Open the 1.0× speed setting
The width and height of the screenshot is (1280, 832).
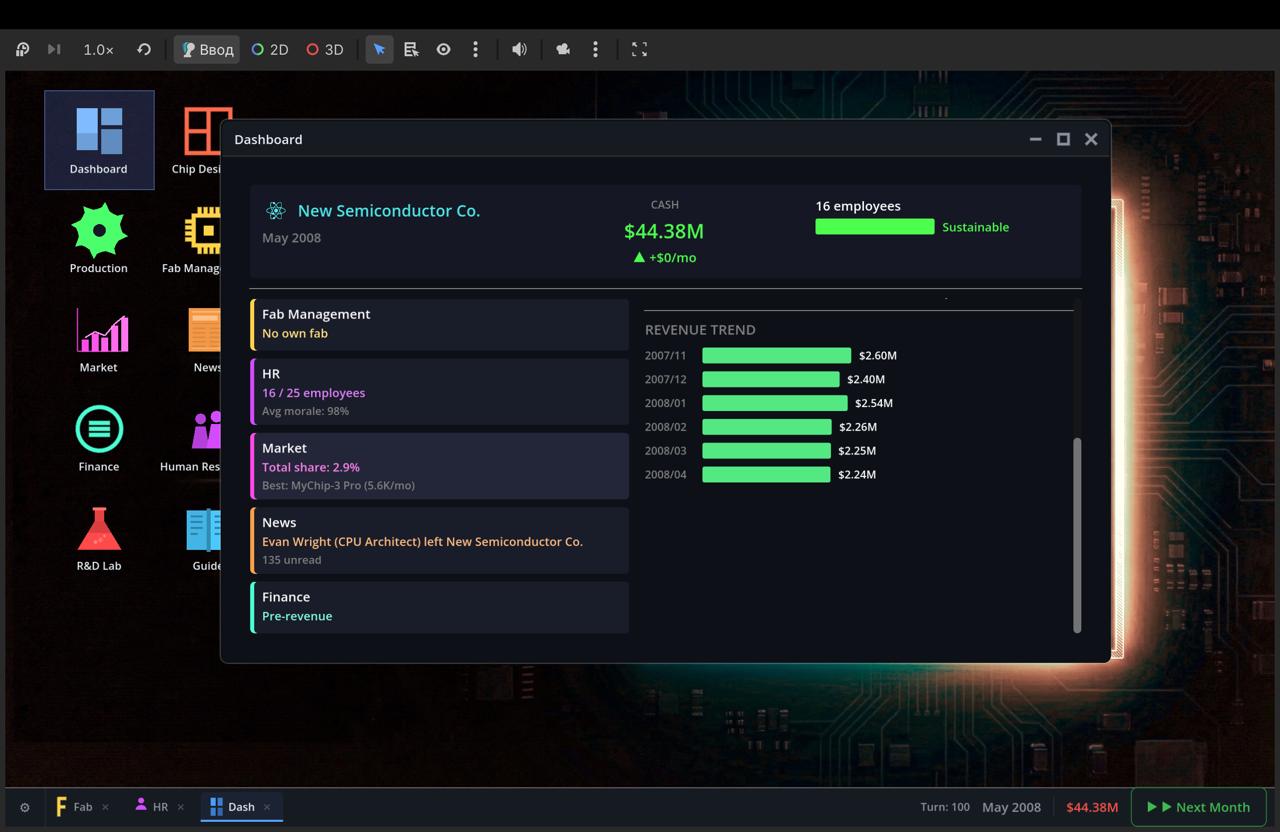tap(98, 49)
